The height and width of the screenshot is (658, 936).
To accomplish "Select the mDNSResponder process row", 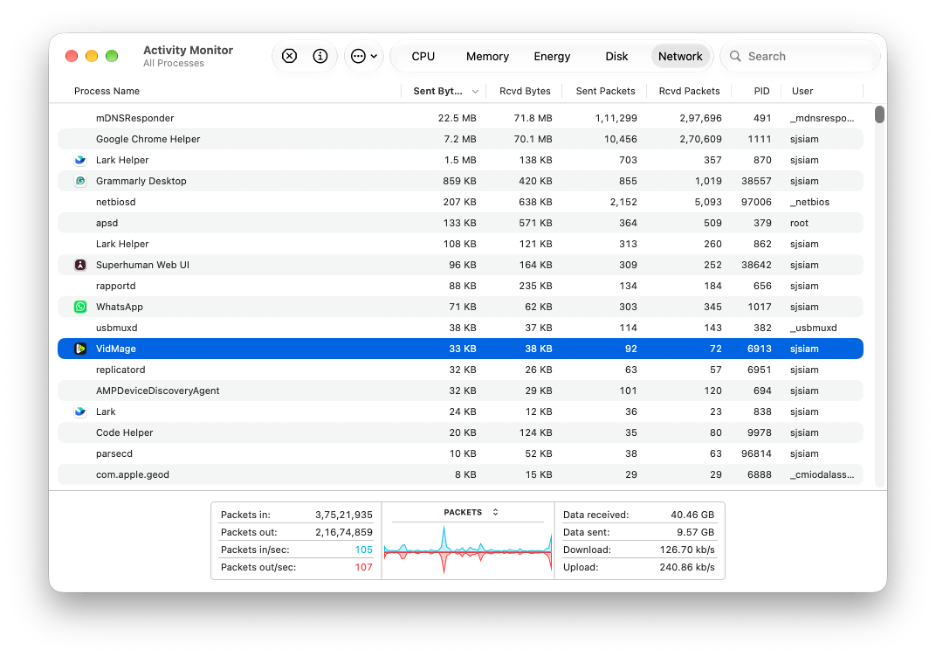I will pyautogui.click(x=460, y=118).
